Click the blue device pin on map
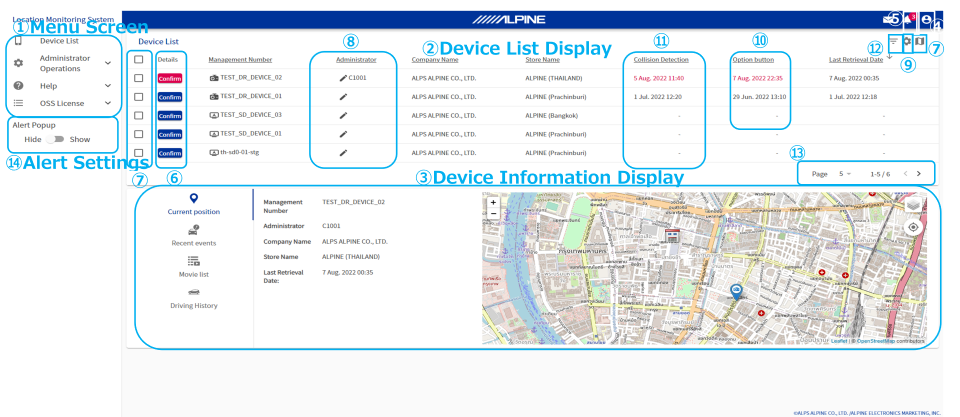The height and width of the screenshot is (417, 960). click(x=736, y=291)
